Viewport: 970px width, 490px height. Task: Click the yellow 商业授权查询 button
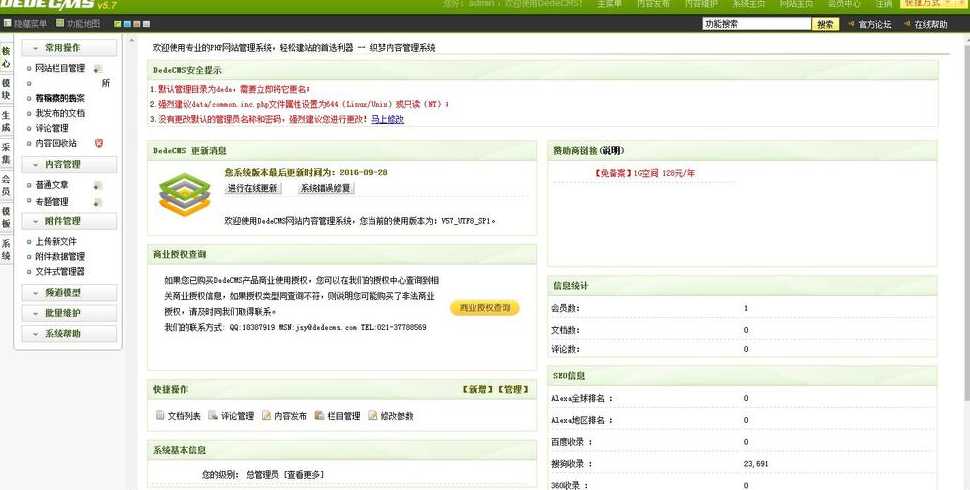click(484, 308)
